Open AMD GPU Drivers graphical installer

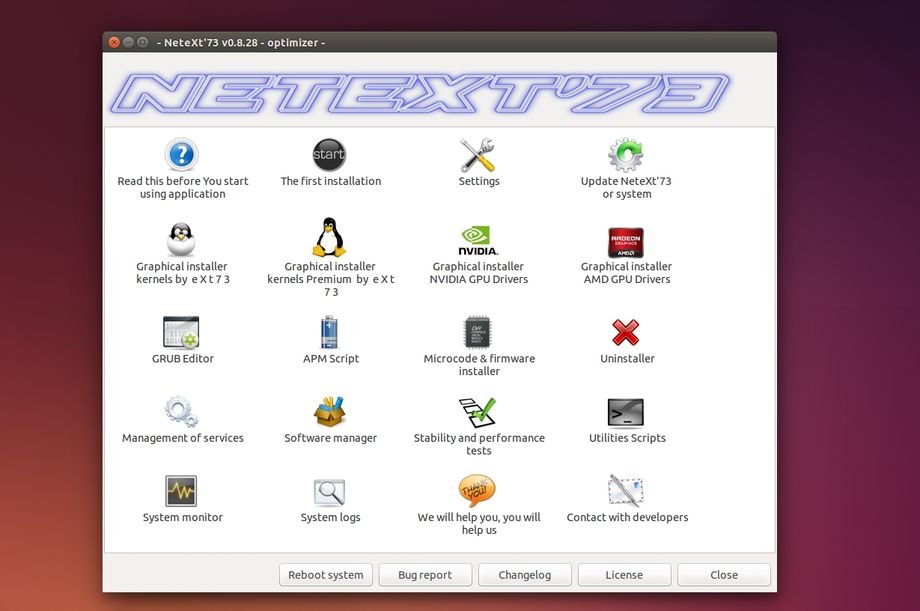click(626, 241)
